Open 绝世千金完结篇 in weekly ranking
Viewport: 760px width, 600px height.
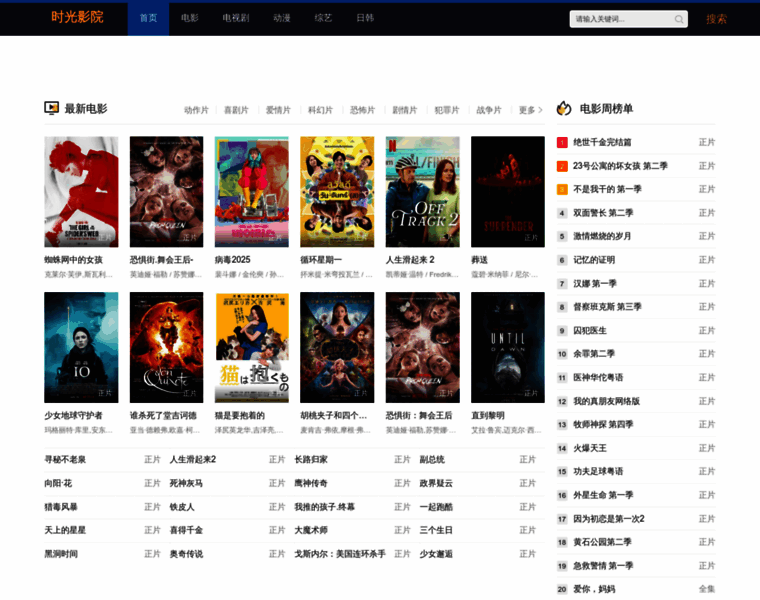[x=602, y=142]
